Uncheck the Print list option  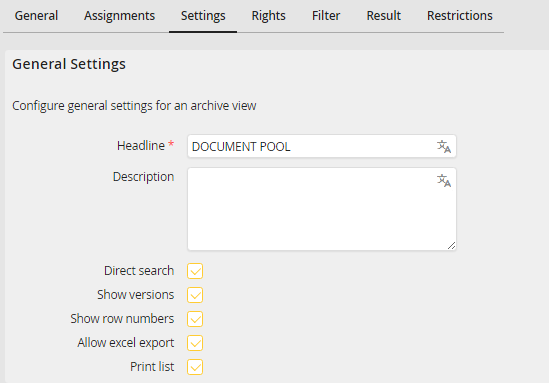195,367
